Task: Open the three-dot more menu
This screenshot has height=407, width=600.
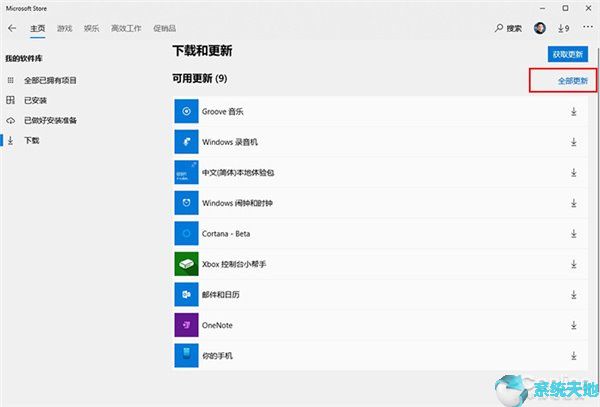Action: 588,27
